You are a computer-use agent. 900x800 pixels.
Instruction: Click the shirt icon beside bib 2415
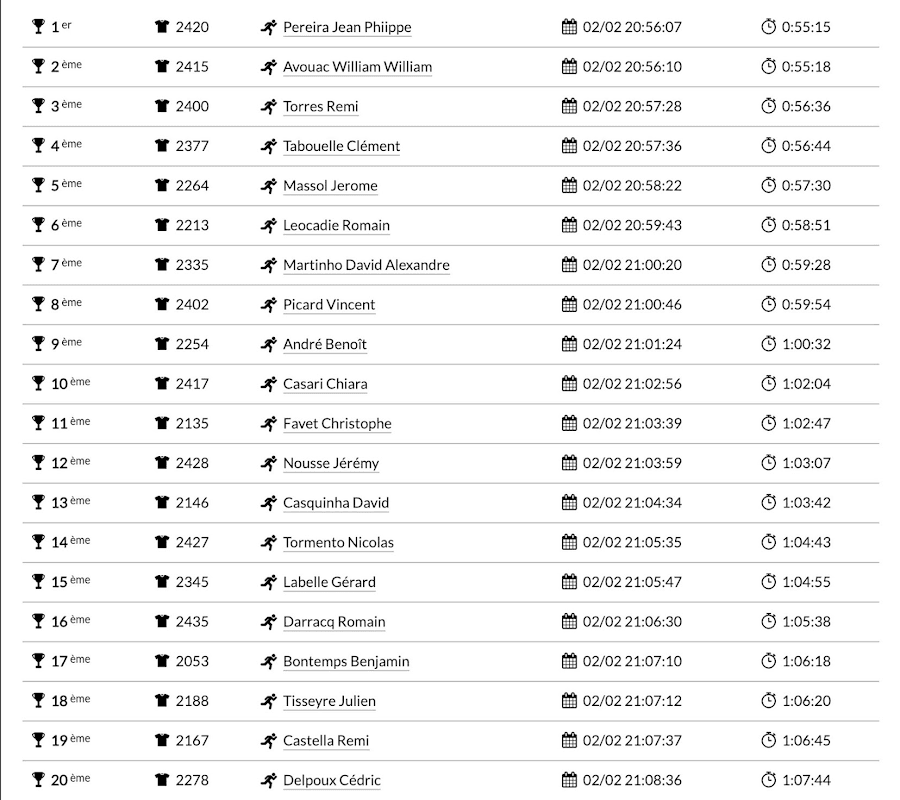[x=162, y=67]
